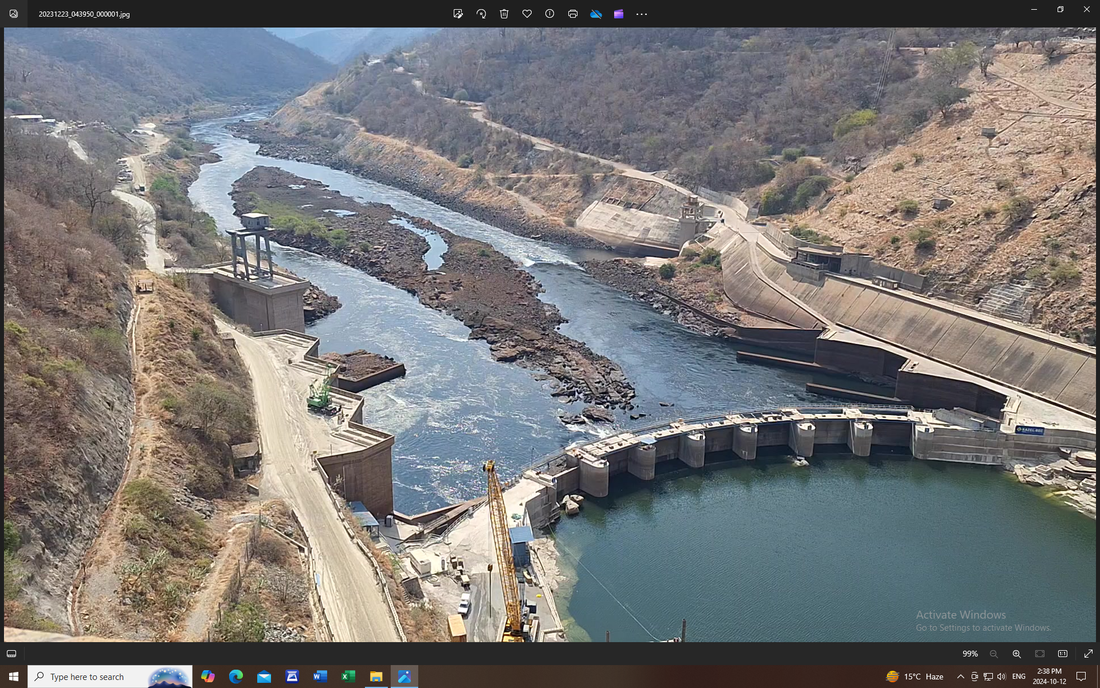Open Copilot from the taskbar
The image size is (1100, 688).
coord(208,677)
